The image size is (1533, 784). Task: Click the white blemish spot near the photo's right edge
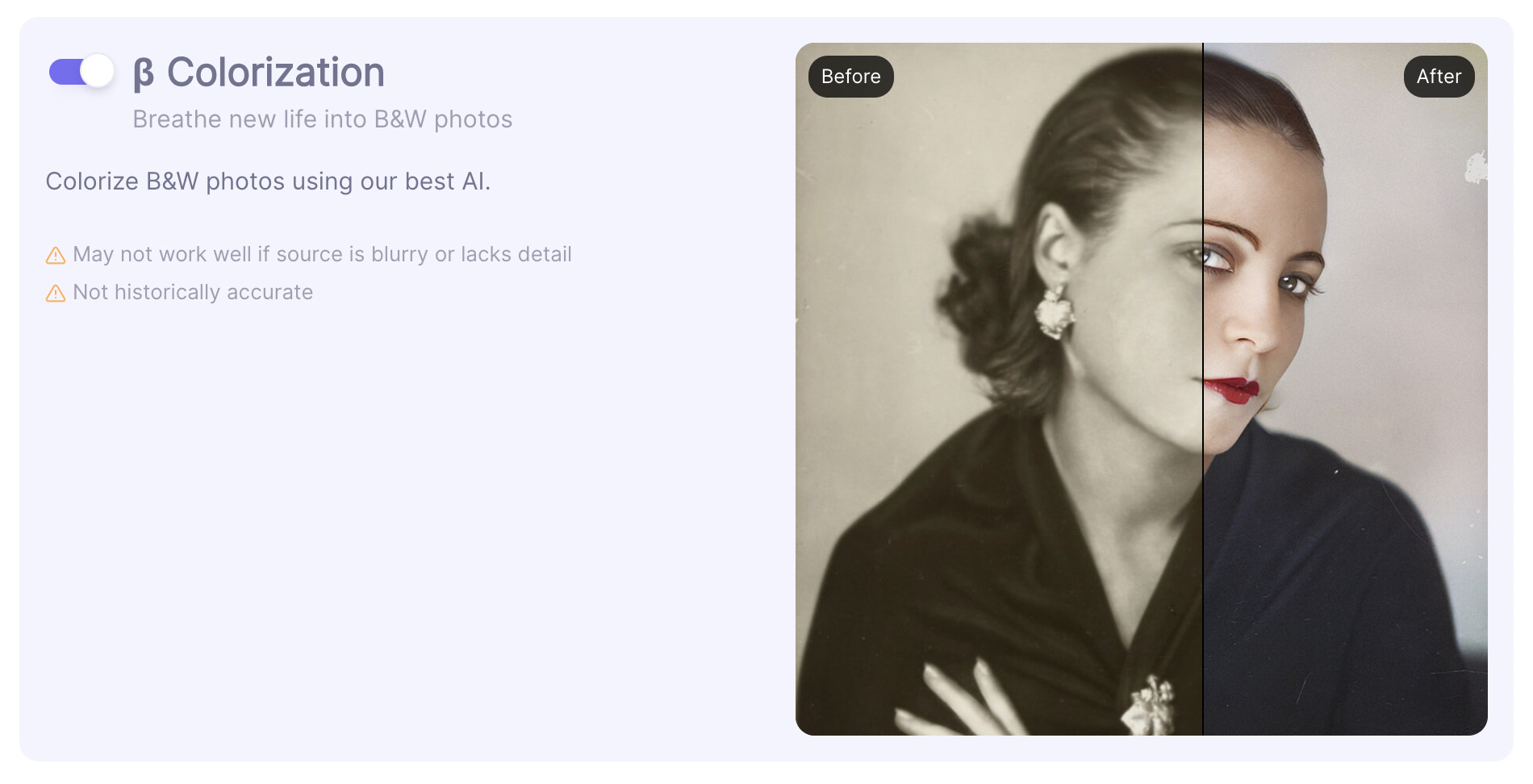pyautogui.click(x=1476, y=169)
